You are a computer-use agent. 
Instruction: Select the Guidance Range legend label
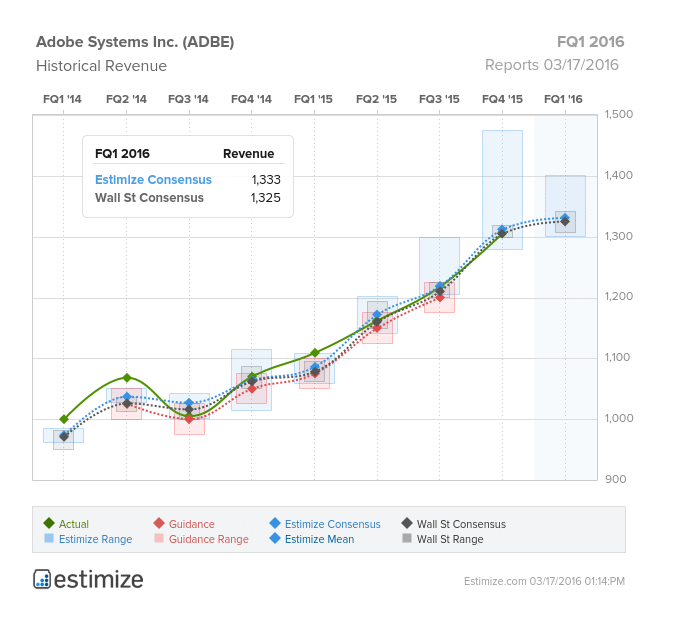pyautogui.click(x=208, y=539)
